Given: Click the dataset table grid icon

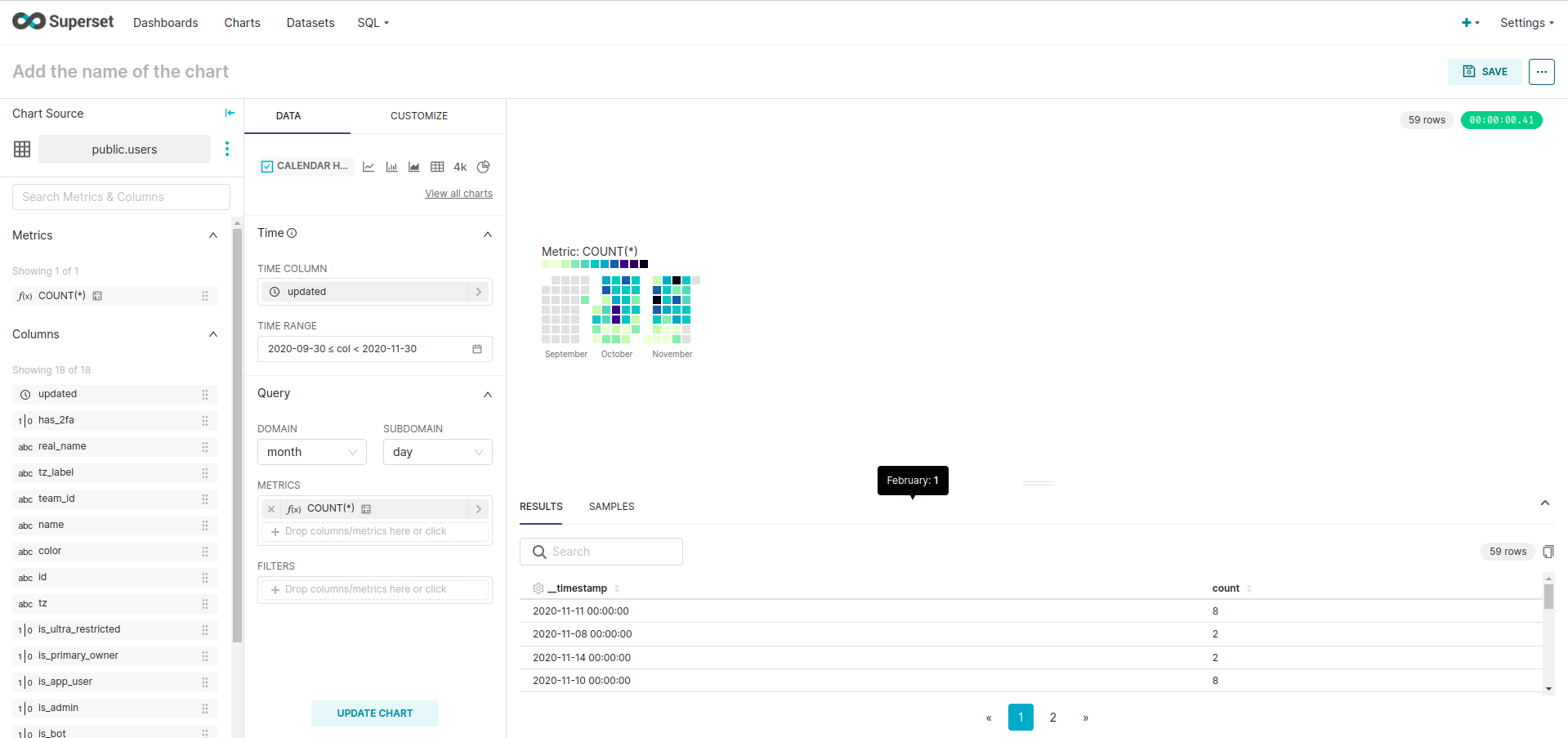Looking at the screenshot, I should tap(22, 149).
